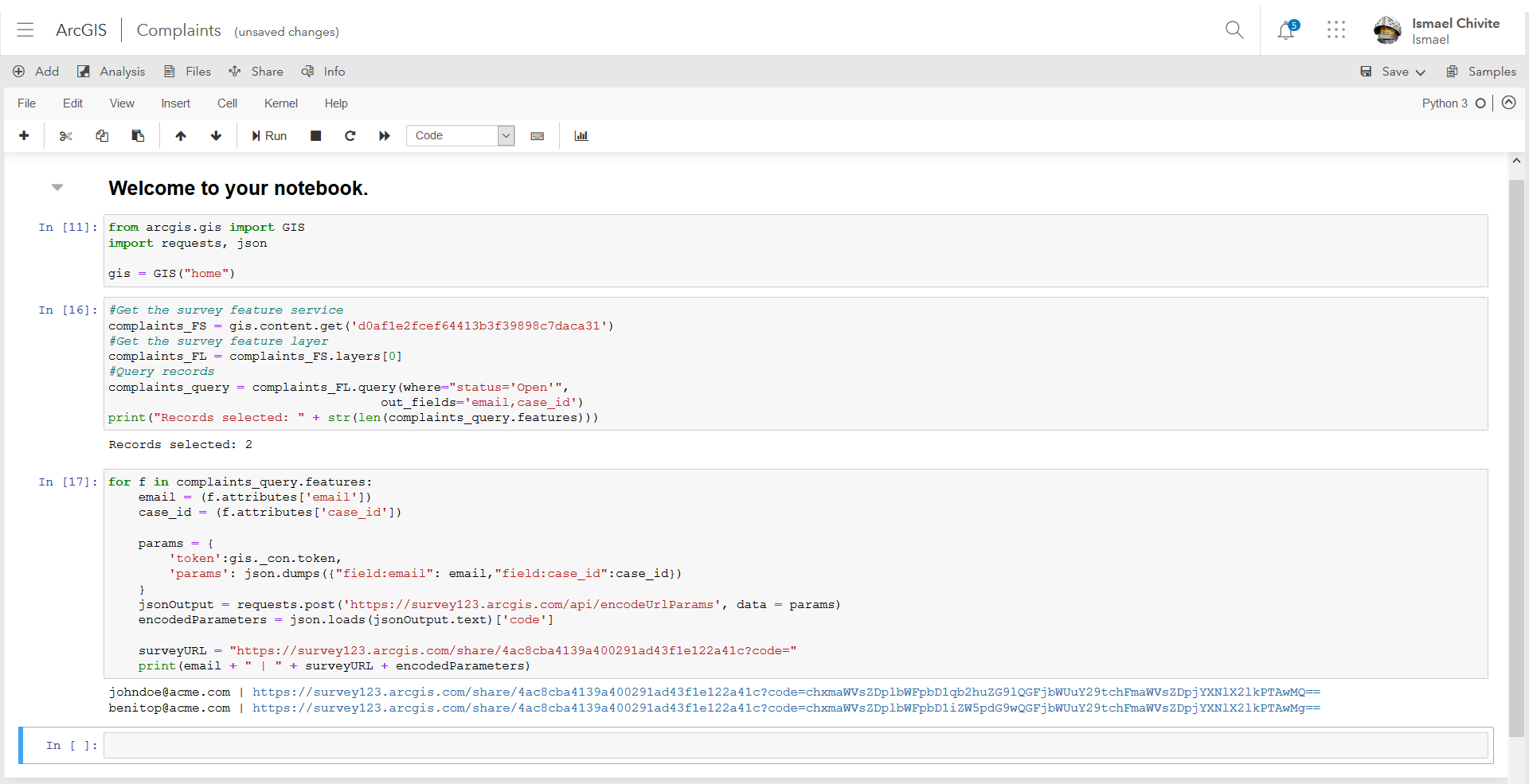
Task: Insert a new cell below
Action: 24,136
